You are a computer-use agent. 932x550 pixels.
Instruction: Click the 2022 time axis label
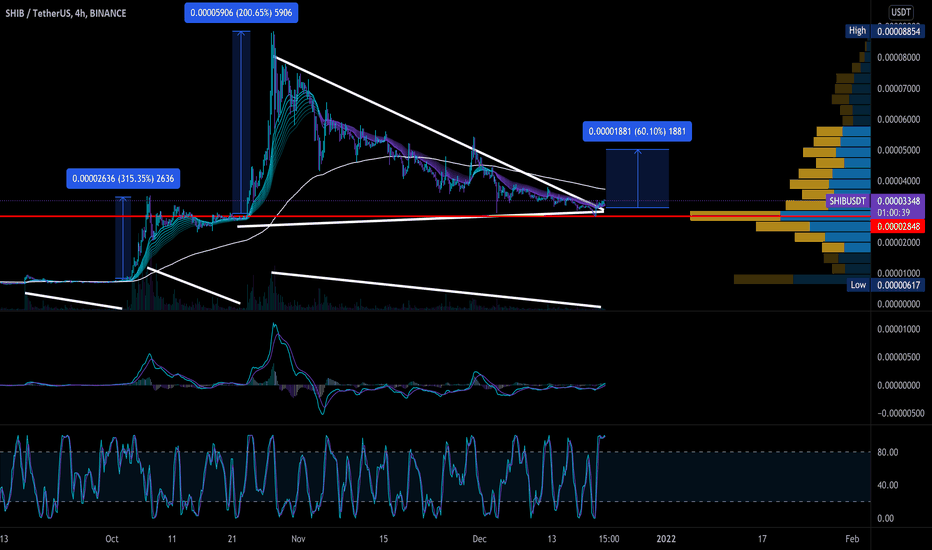click(x=666, y=539)
